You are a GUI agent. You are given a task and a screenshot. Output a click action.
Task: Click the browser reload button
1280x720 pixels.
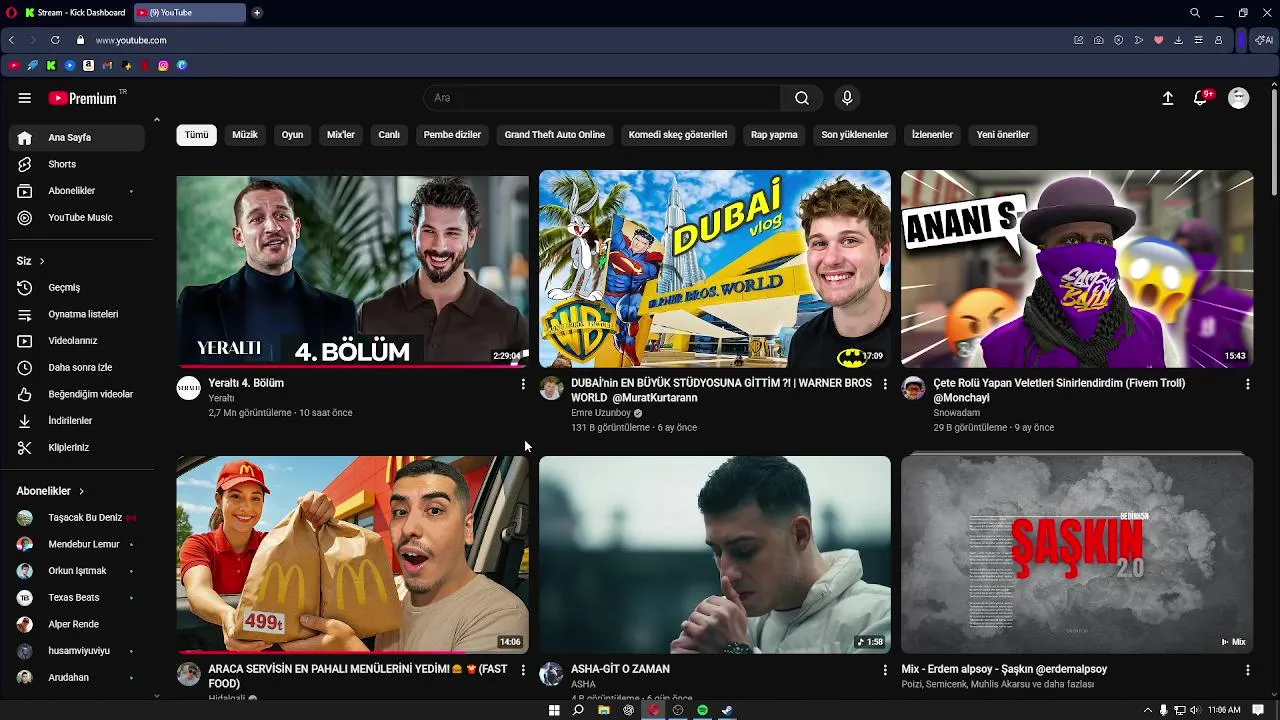55,40
